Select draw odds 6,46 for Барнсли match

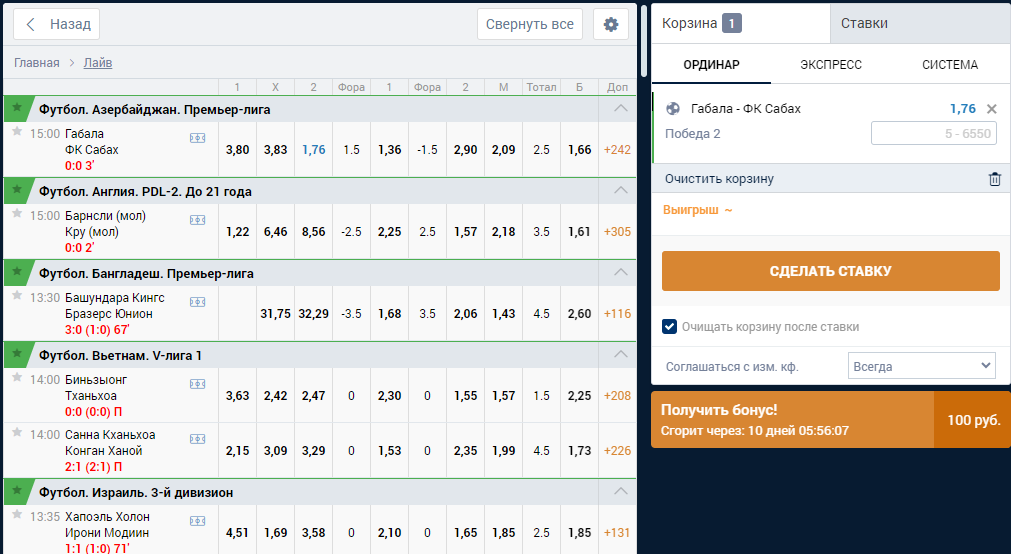point(275,232)
